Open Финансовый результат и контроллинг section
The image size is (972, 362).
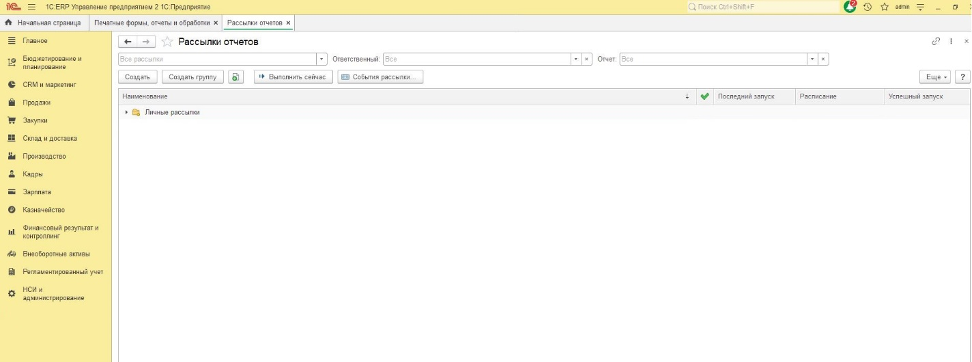(x=60, y=232)
